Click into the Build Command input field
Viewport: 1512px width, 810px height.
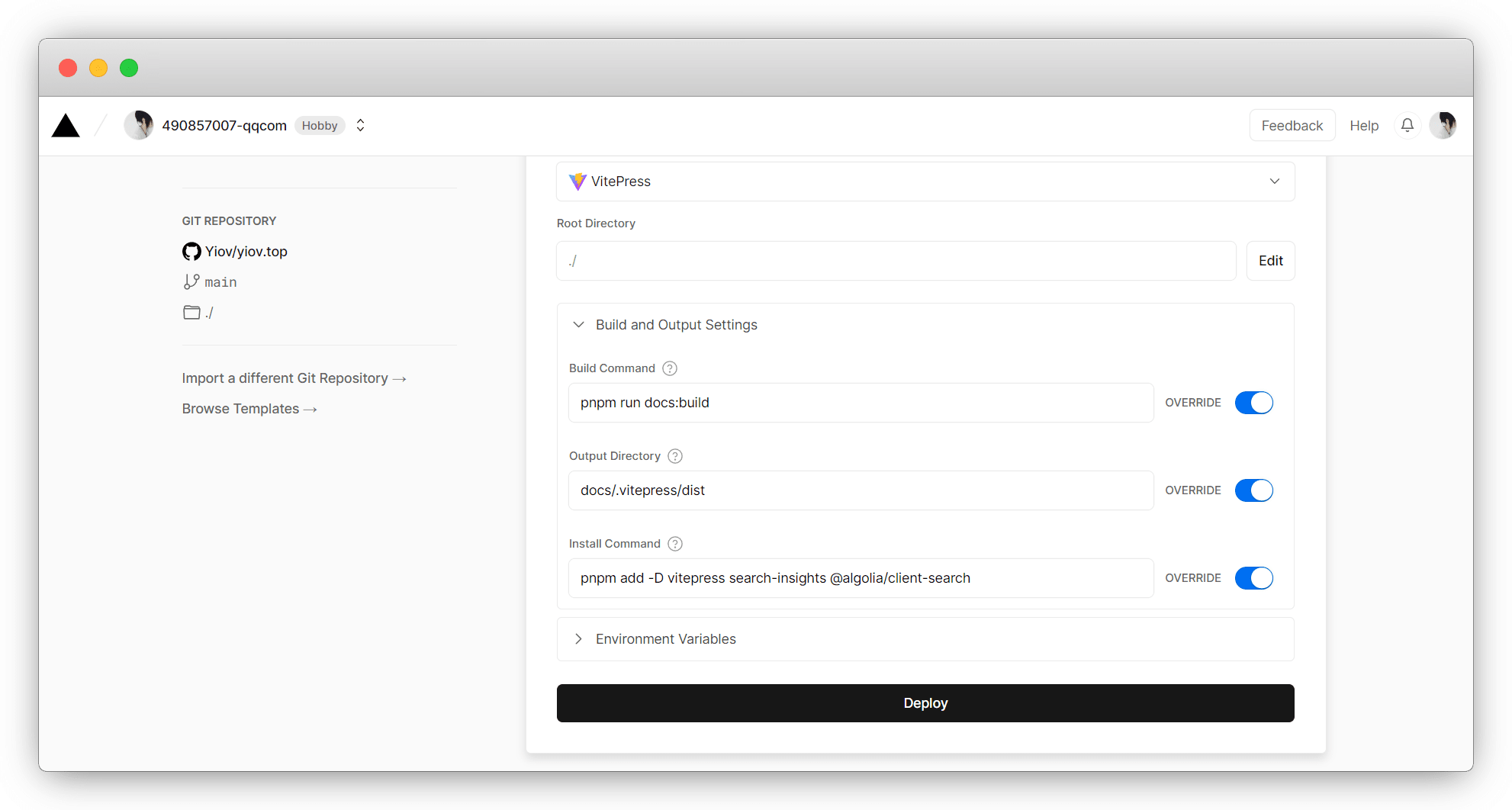point(861,403)
